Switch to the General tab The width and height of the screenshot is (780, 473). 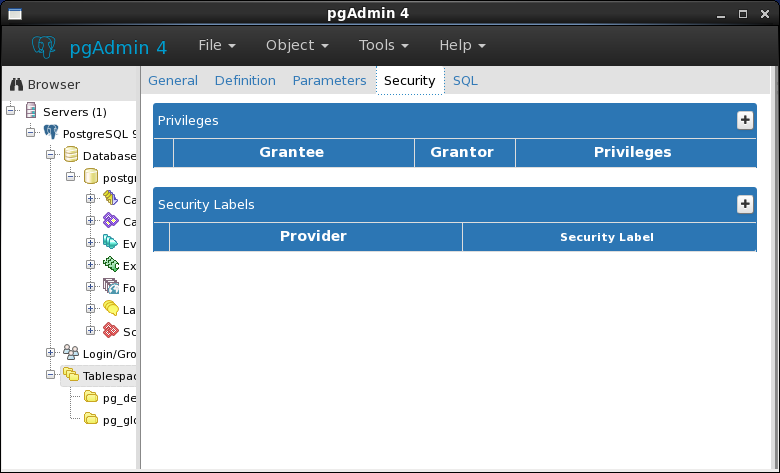[x=173, y=81]
